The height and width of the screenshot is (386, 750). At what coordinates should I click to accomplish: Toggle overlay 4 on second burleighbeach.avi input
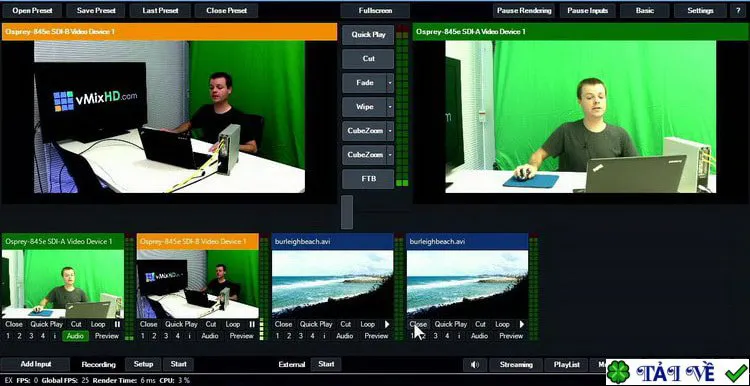447,336
